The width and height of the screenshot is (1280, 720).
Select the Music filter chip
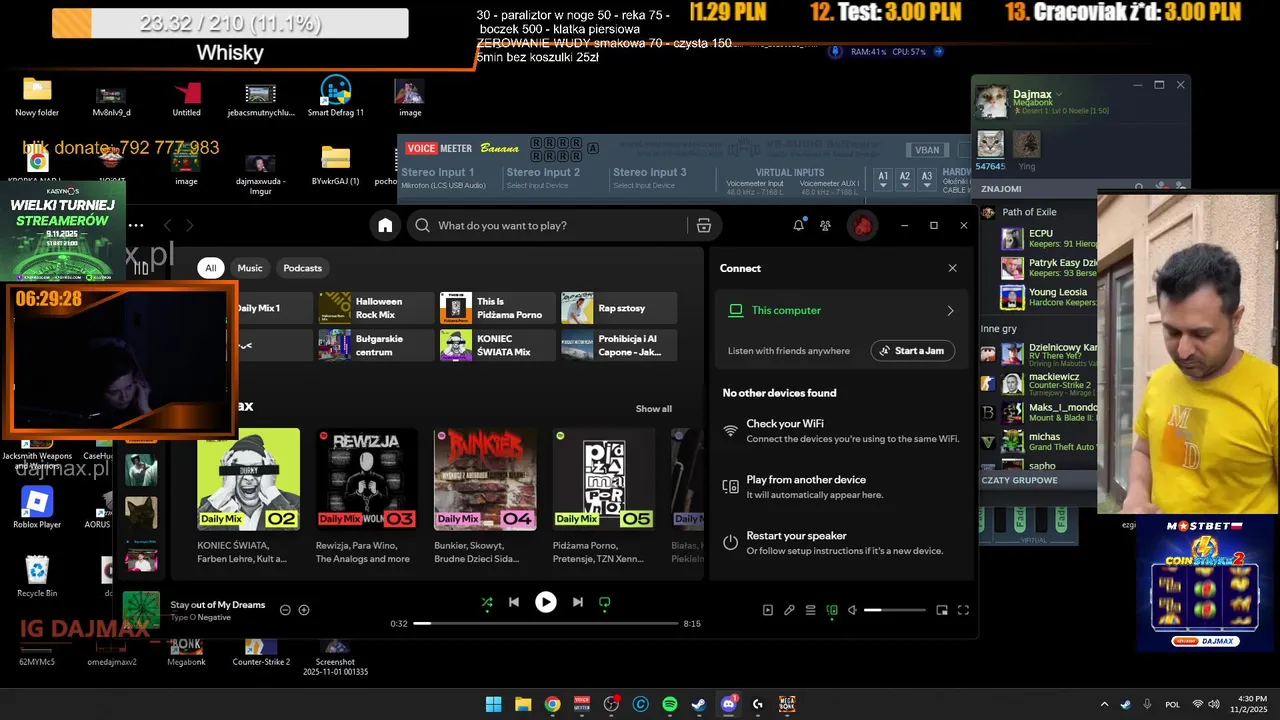click(x=250, y=268)
